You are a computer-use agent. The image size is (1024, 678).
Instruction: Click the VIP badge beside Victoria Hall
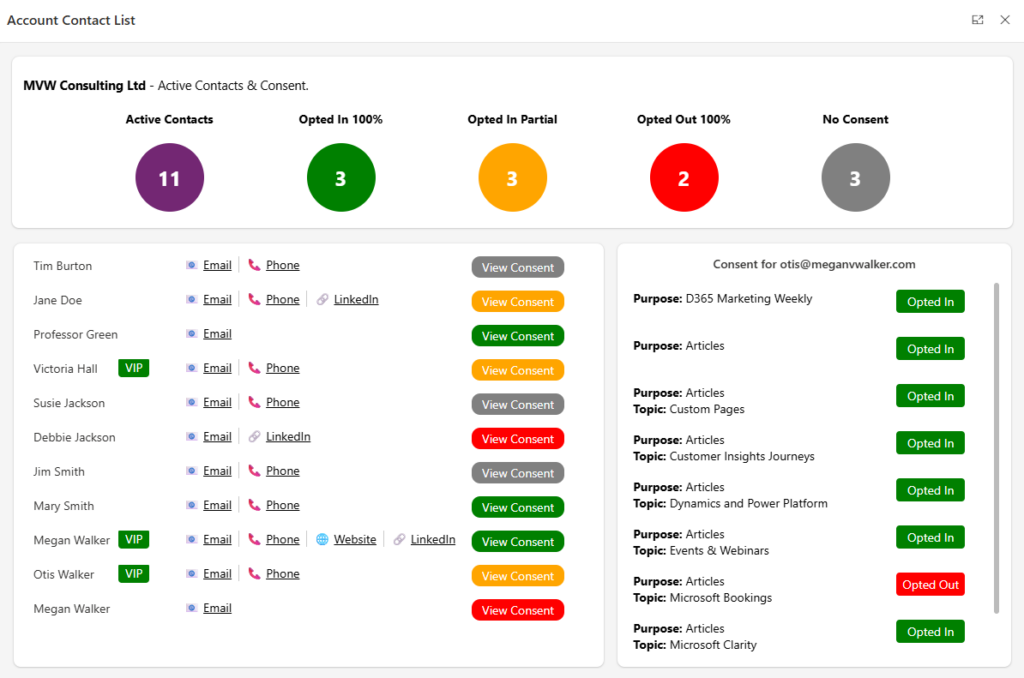coord(133,368)
